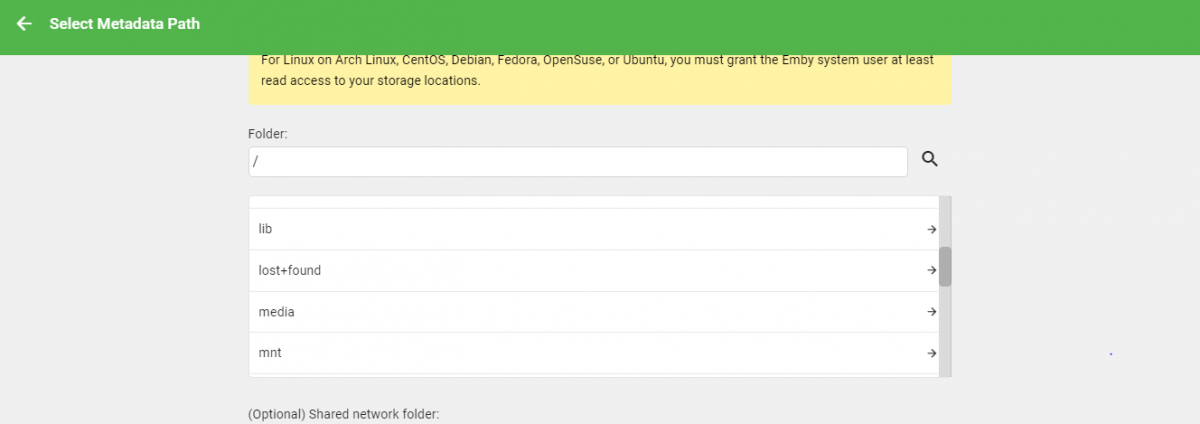Click the arrow icon beside media
The height and width of the screenshot is (424, 1200).
pos(931,312)
